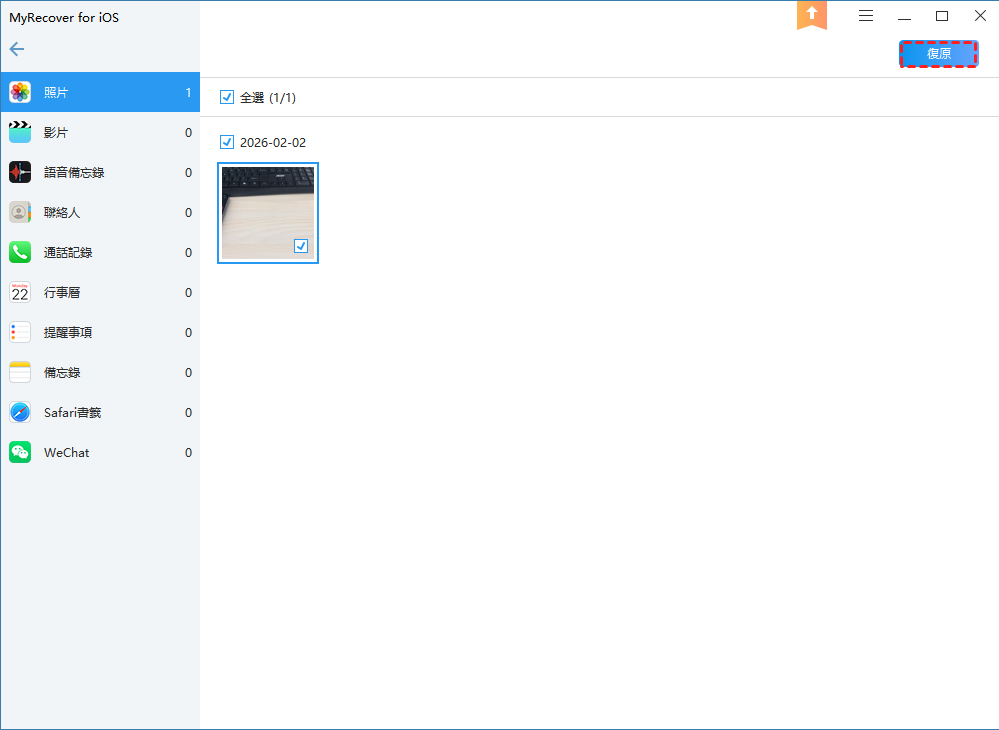
Task: Click the Contacts icon in sidebar
Action: pyautogui.click(x=20, y=213)
